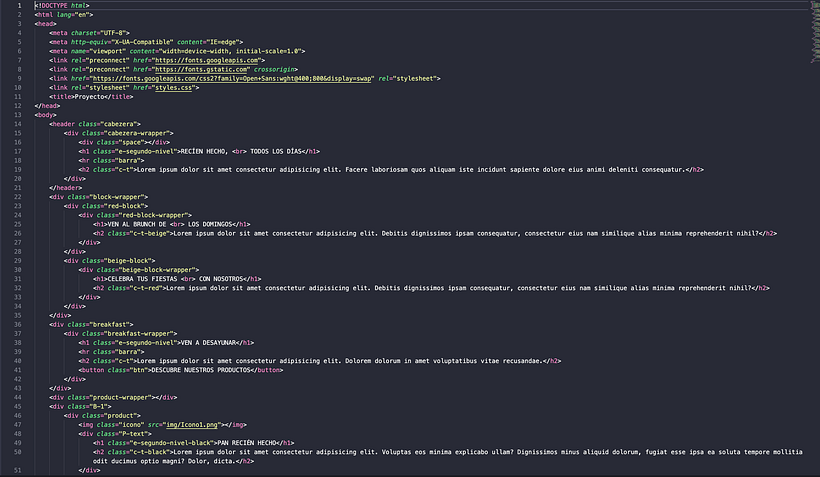Place cursor on the <!DOCTYPE html> declaration
This screenshot has width=820, height=477.
tap(62, 6)
